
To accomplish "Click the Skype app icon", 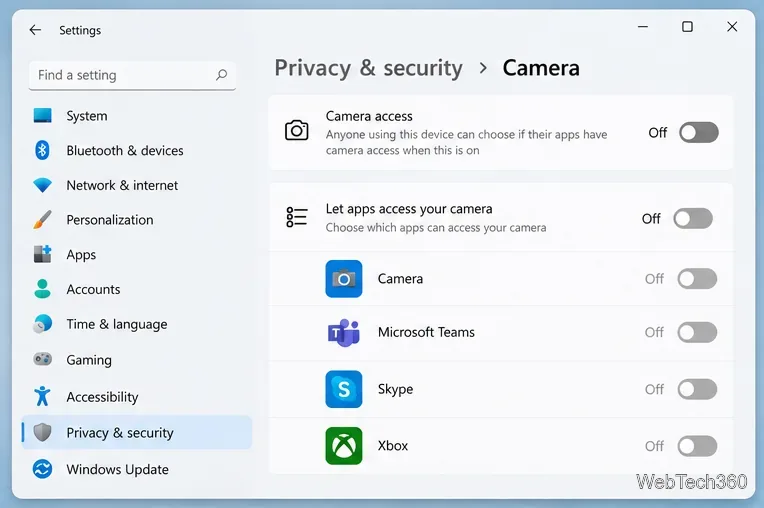I will [x=344, y=389].
